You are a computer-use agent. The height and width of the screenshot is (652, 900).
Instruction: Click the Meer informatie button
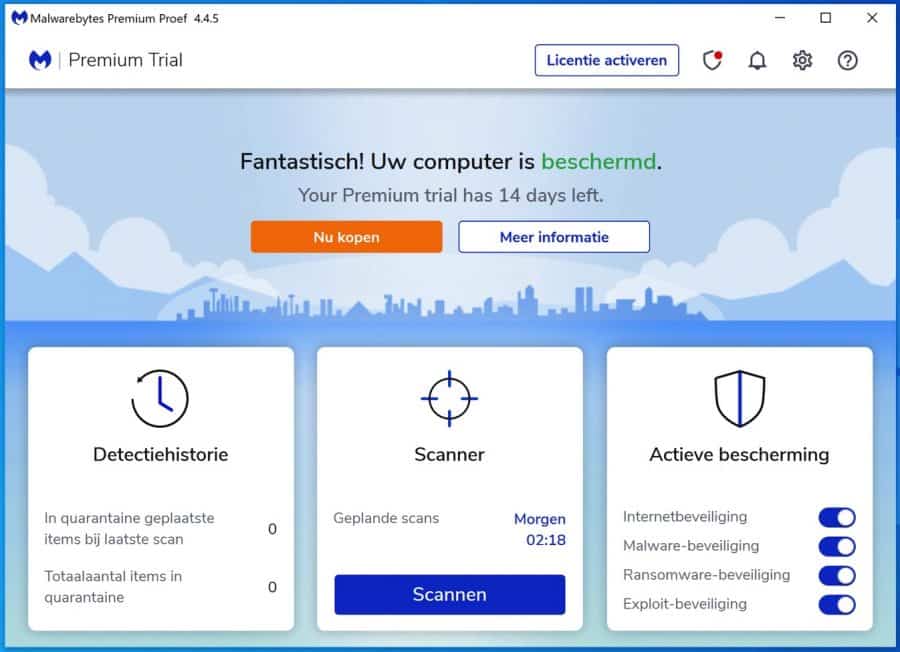coord(554,236)
